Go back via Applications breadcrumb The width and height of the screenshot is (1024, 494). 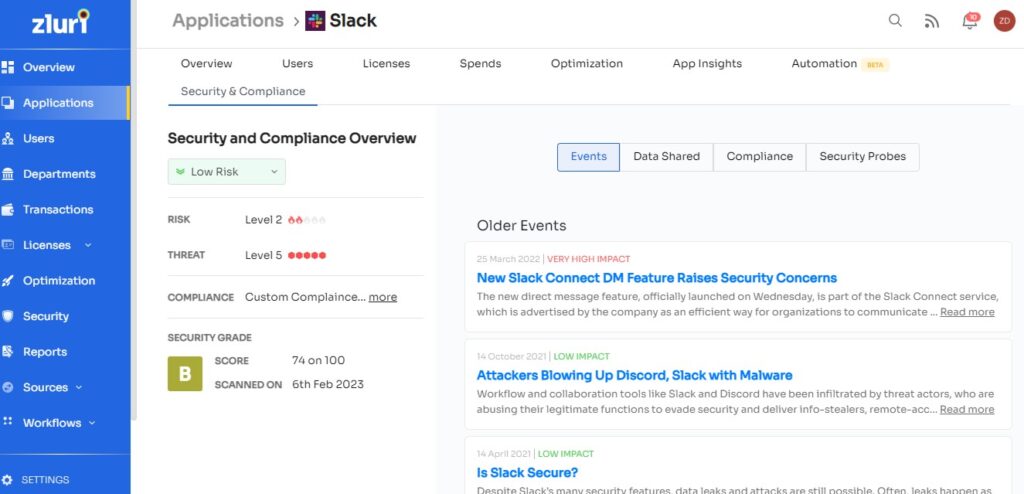(228, 21)
